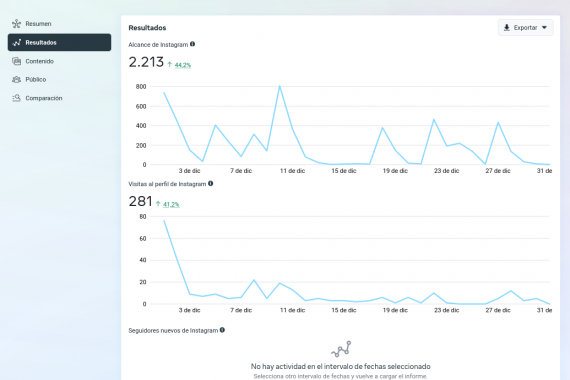Open the Contenido section icon
570x380 pixels.
tap(16, 61)
